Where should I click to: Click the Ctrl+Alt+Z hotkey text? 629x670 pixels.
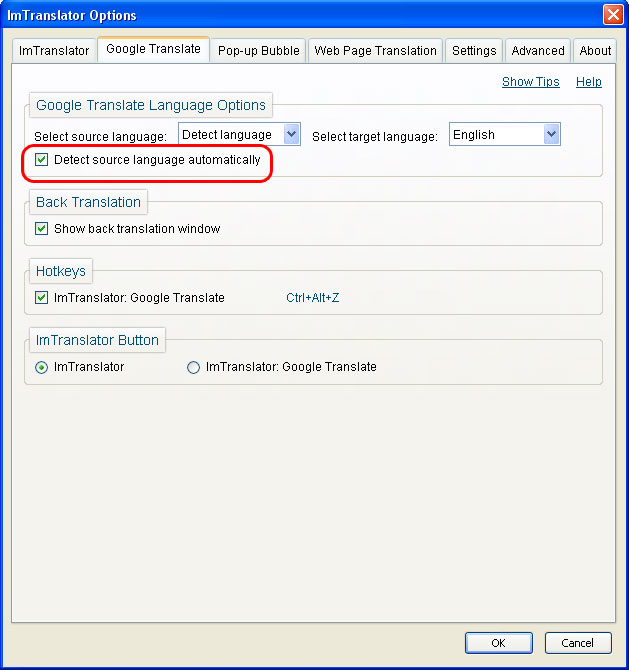313,298
